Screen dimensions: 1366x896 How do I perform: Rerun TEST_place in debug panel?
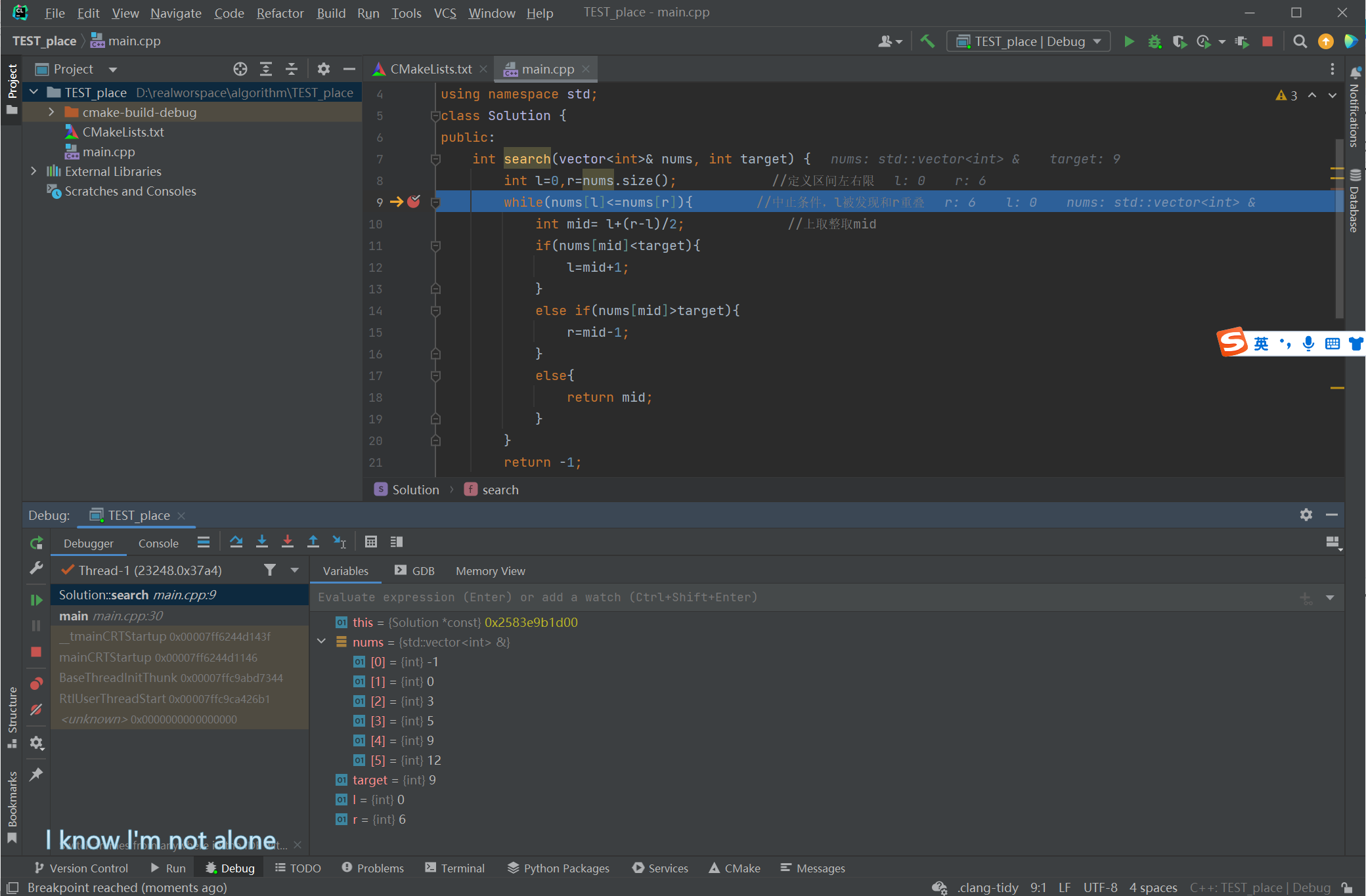37,543
